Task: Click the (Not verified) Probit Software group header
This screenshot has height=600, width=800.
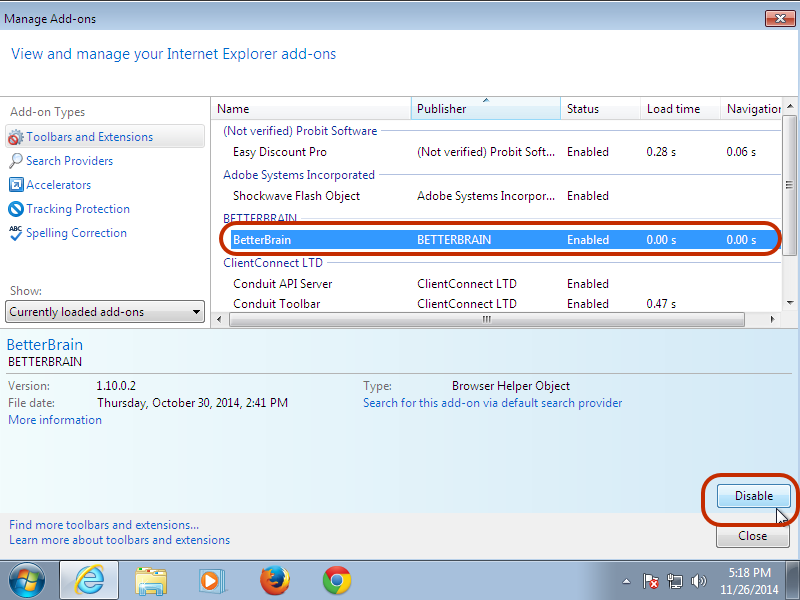Action: click(x=300, y=131)
